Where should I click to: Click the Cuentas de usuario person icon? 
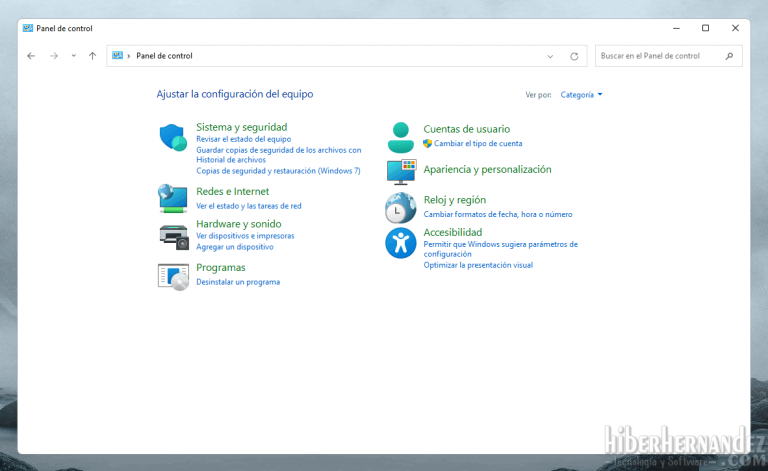[x=401, y=137]
